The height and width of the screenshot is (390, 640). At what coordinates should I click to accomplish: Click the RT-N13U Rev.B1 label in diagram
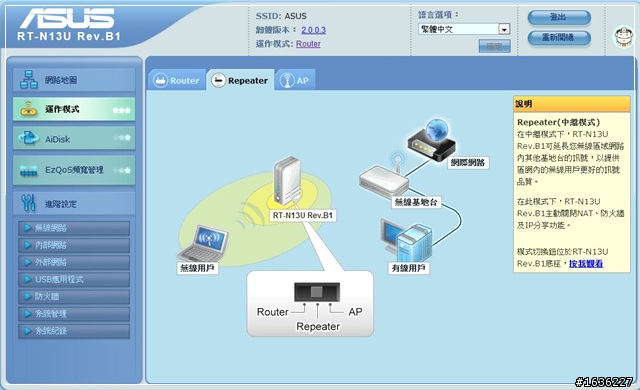pos(303,215)
